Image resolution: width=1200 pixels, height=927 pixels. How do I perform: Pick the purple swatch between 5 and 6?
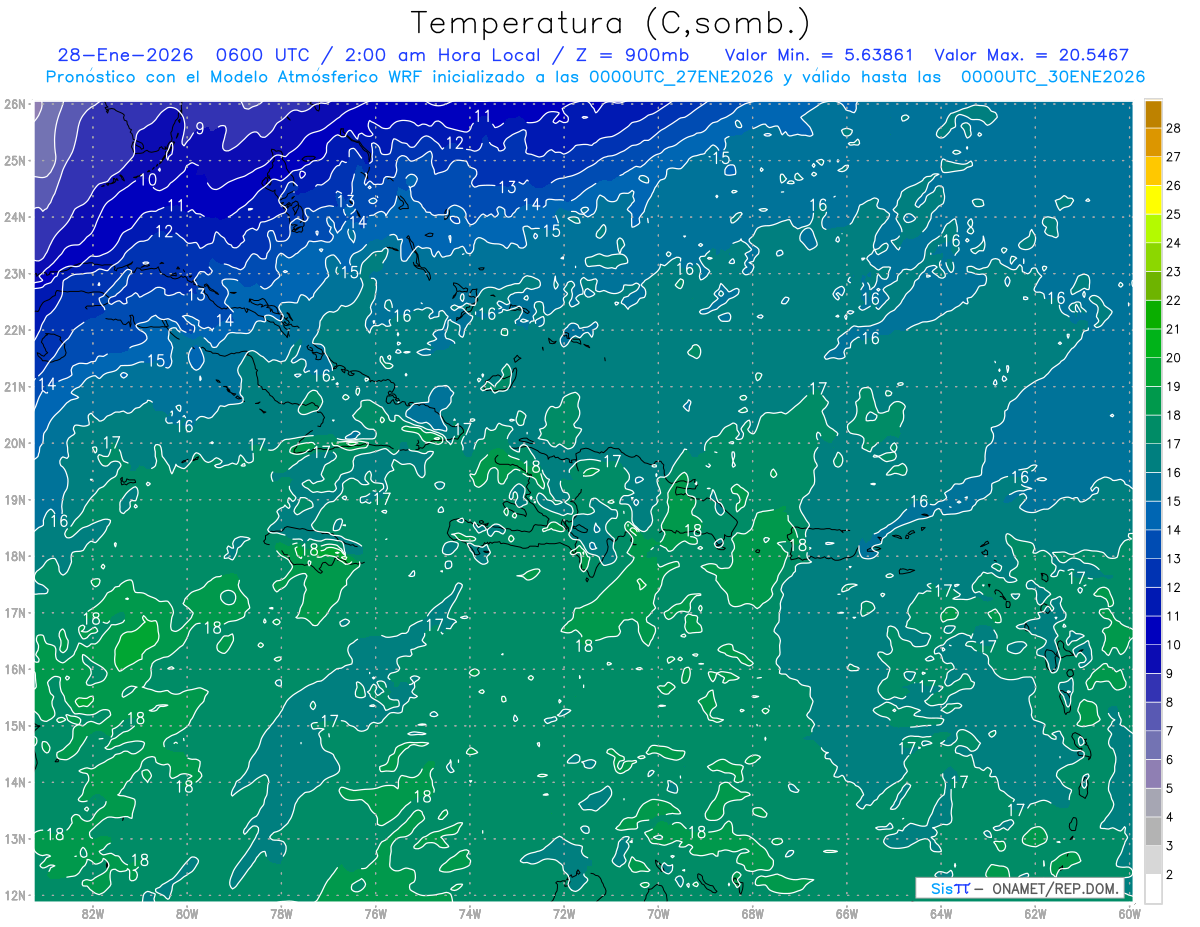click(x=1153, y=774)
